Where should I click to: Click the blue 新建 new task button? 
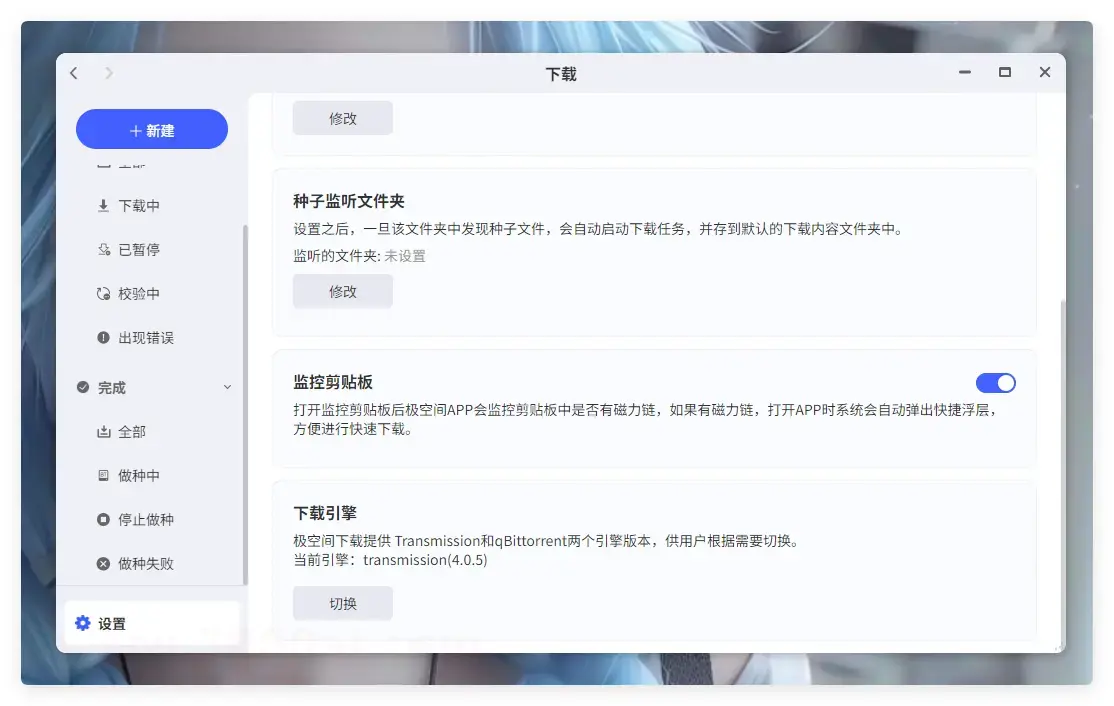(x=151, y=129)
